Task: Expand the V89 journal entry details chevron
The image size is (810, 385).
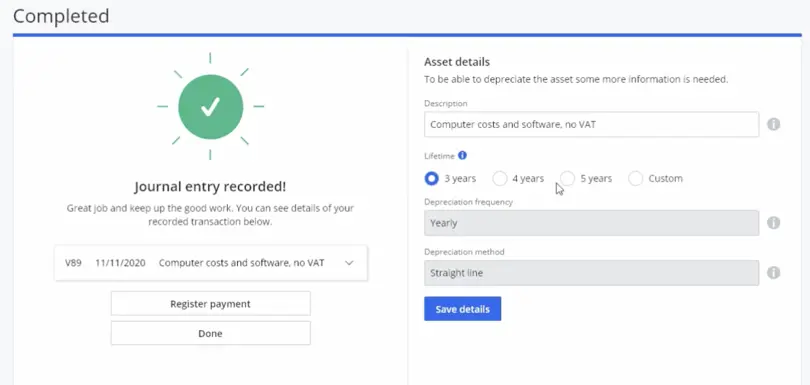Action: 349,263
